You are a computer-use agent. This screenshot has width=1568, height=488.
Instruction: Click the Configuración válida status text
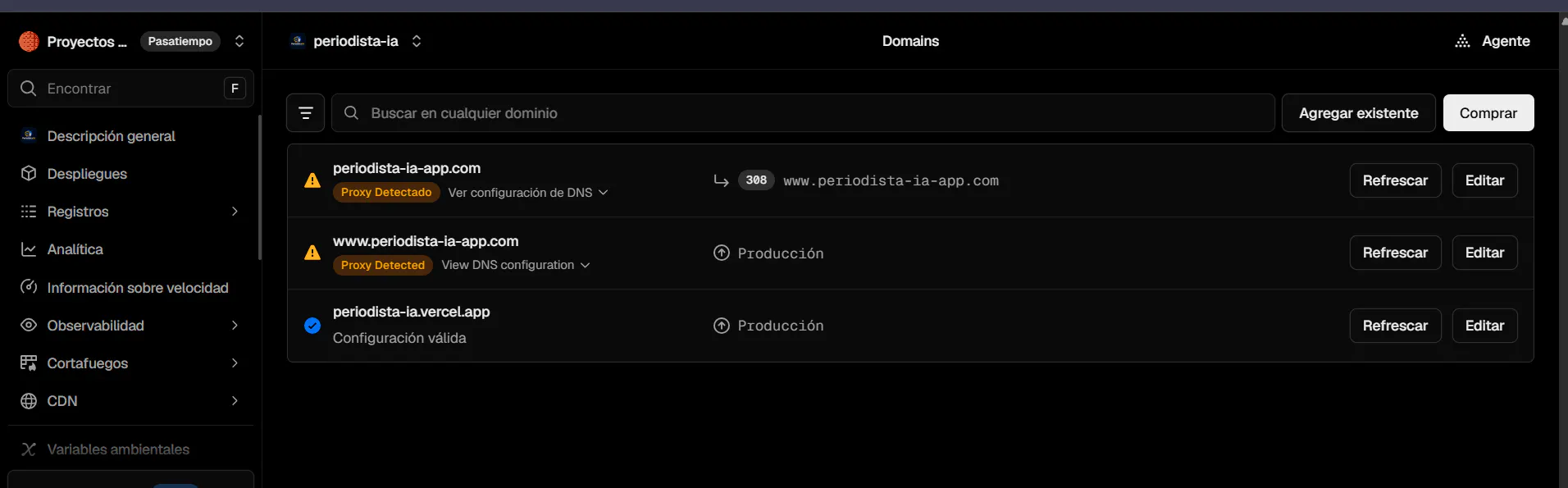coord(399,338)
